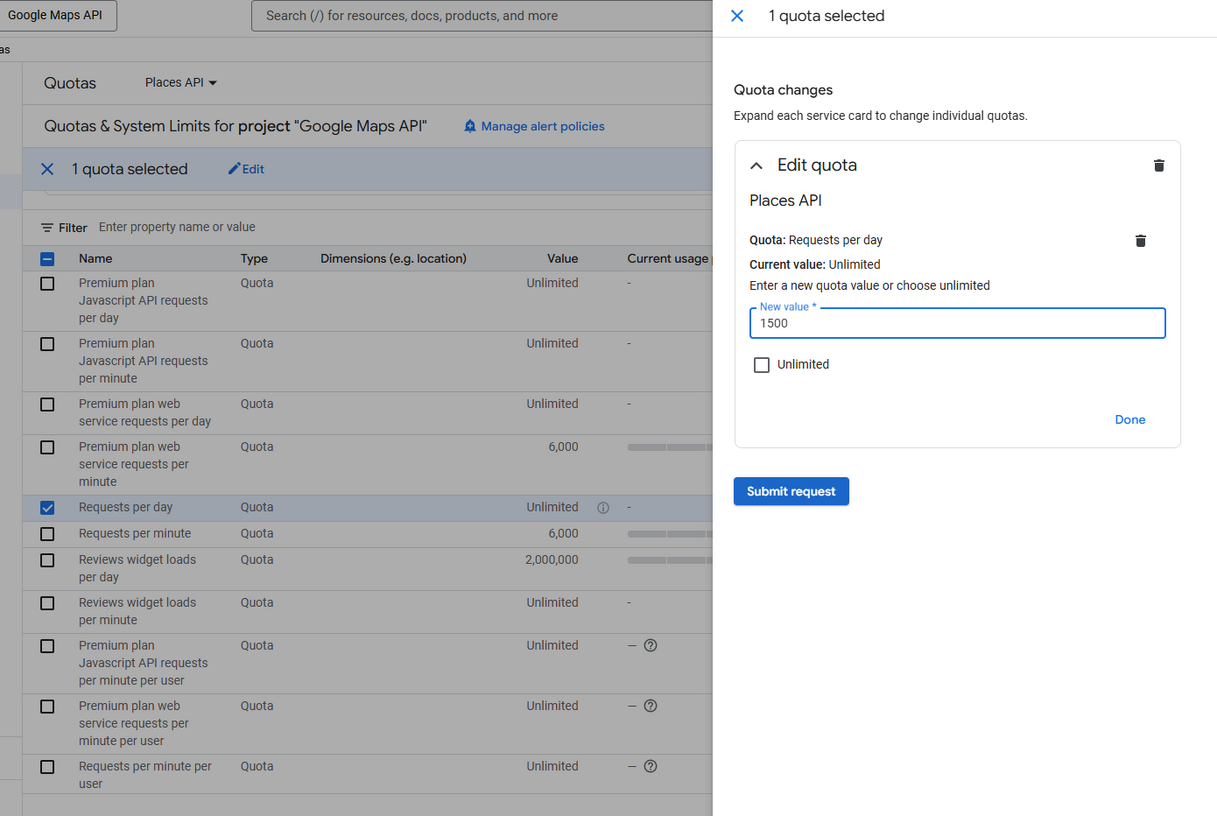This screenshot has height=816, width=1217.
Task: Sort by the Value column header
Action: click(562, 259)
